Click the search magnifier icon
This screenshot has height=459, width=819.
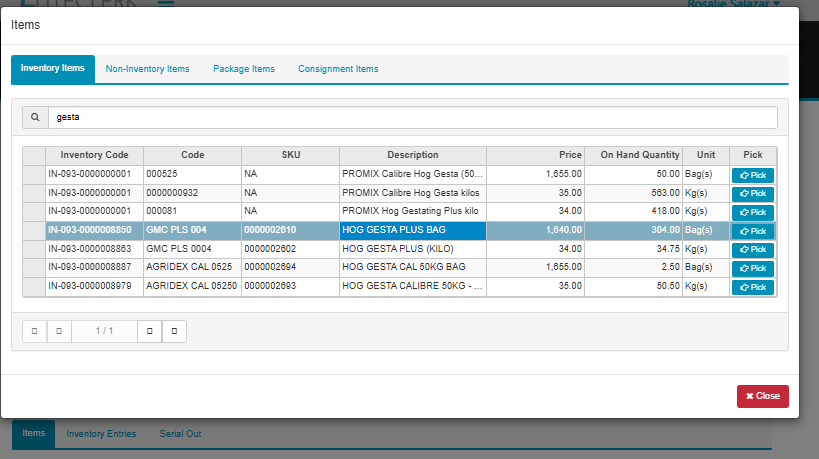(x=35, y=117)
